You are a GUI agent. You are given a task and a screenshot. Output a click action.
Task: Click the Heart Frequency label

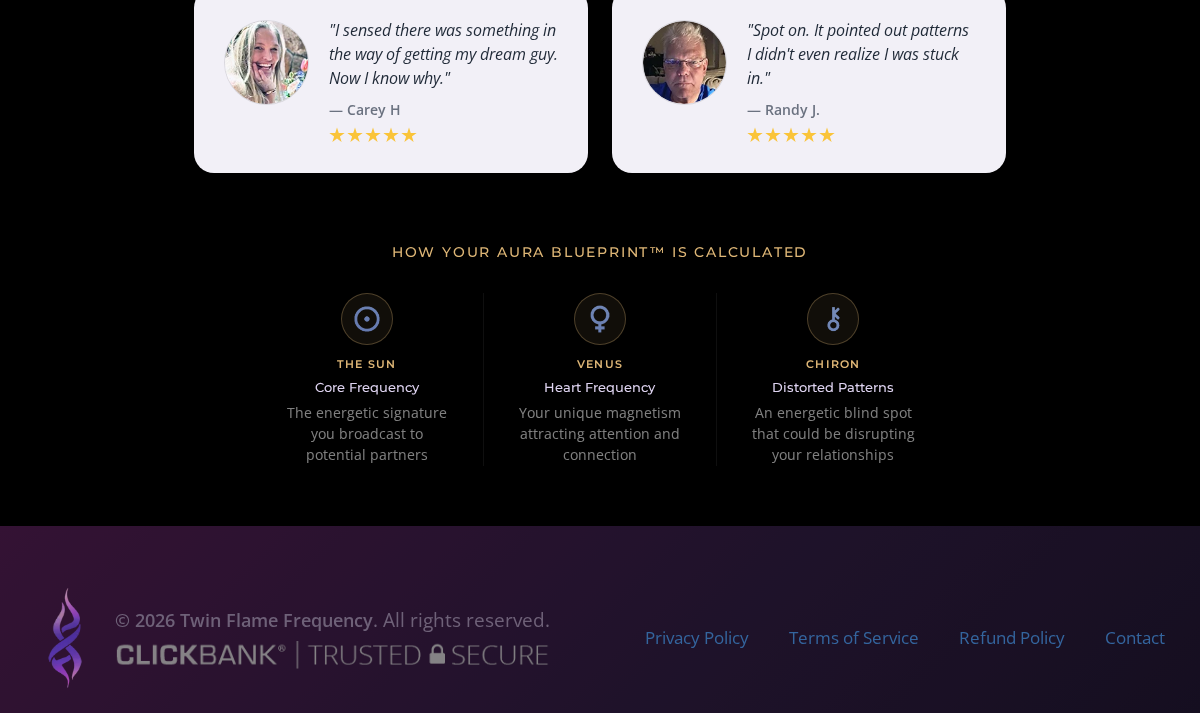click(600, 387)
